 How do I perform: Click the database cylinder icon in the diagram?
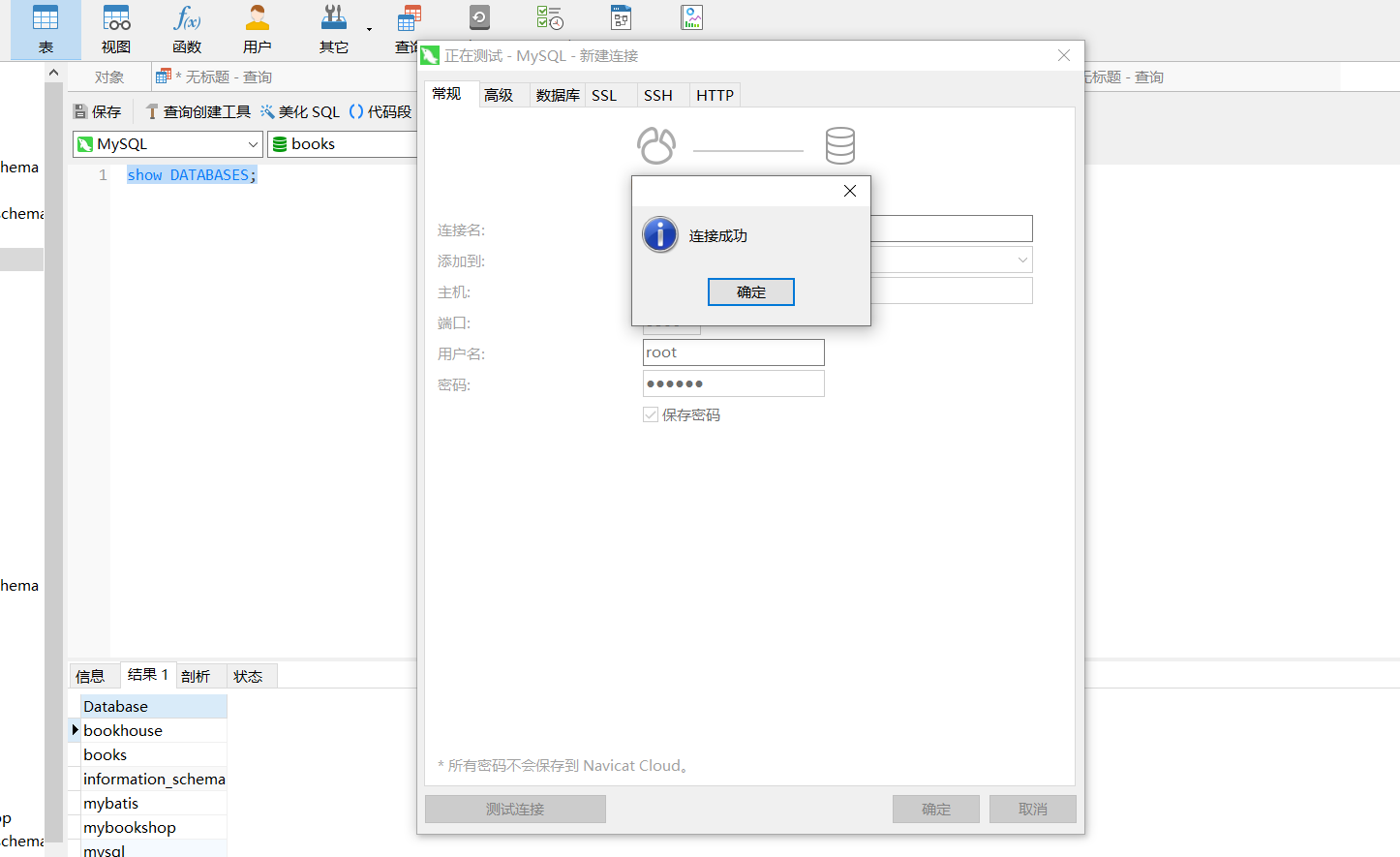click(x=840, y=146)
